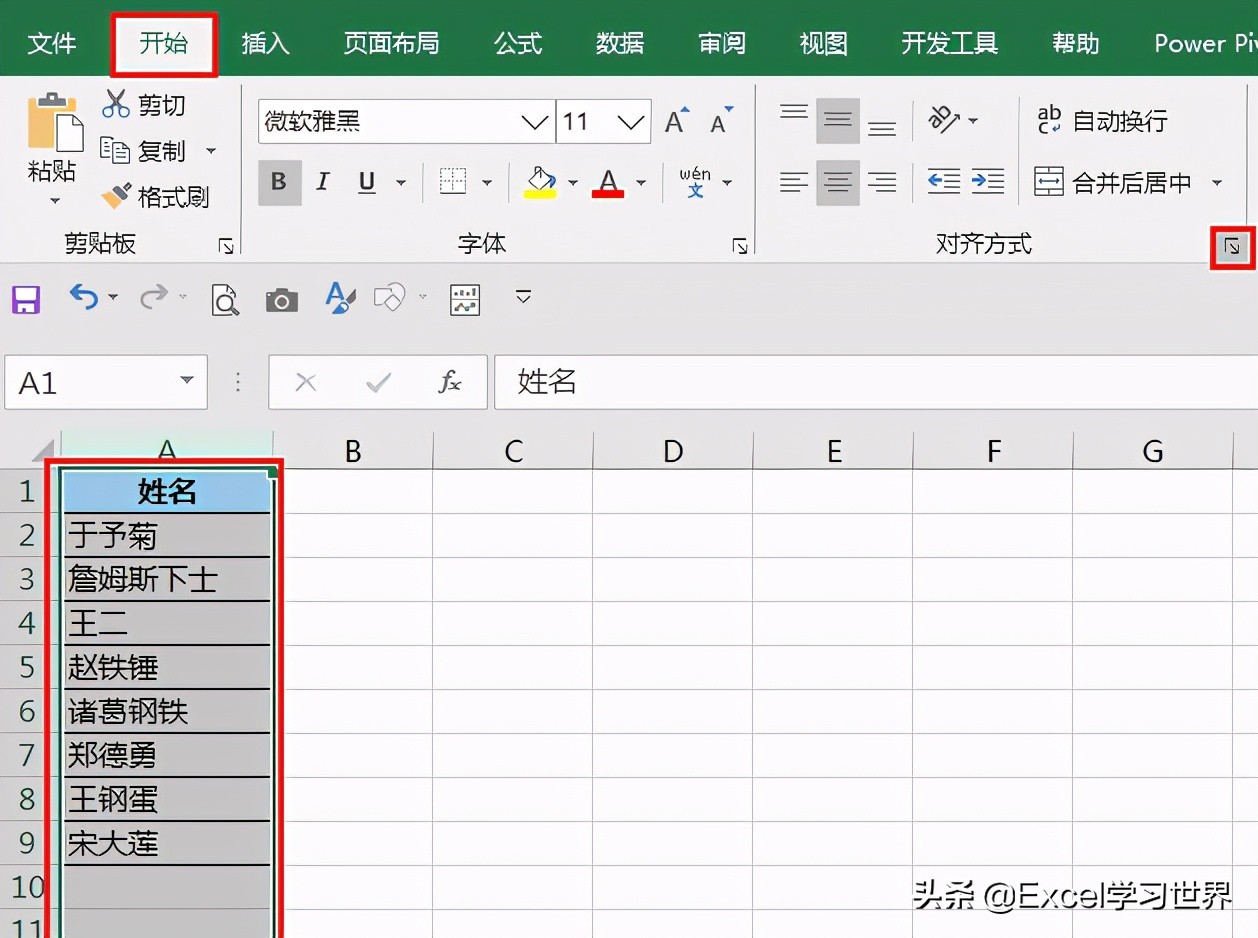Click Merge and Center 合并后居中
This screenshot has width=1258, height=938.
(x=1112, y=183)
